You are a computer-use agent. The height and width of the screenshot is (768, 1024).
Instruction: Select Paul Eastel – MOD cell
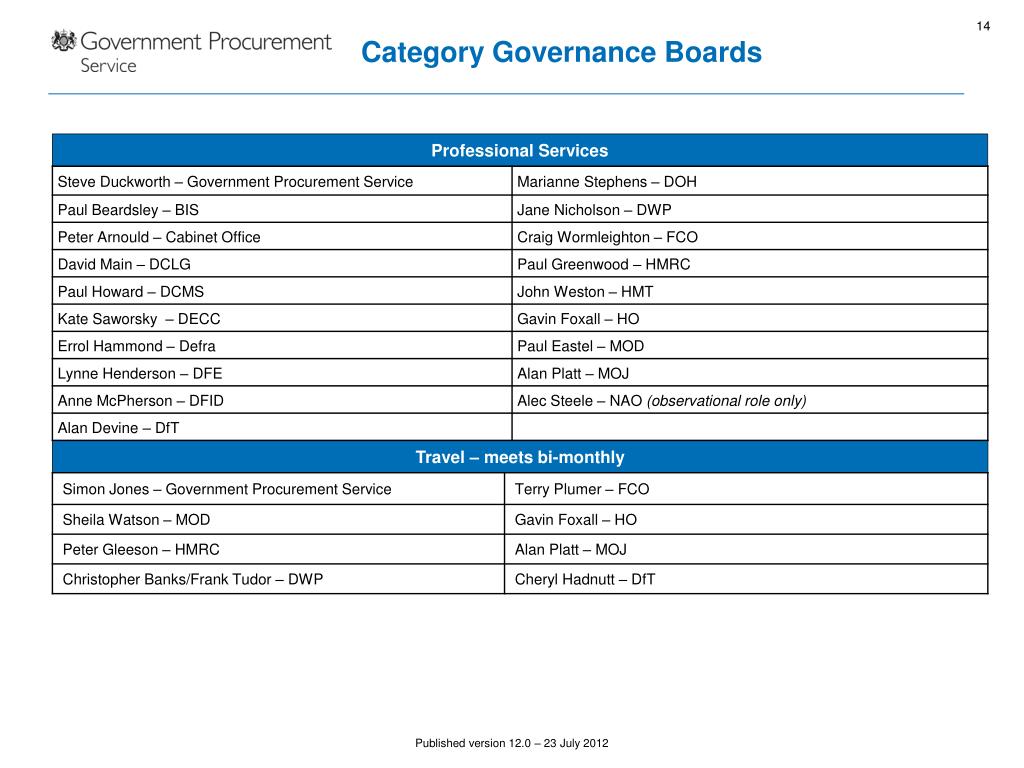750,346
